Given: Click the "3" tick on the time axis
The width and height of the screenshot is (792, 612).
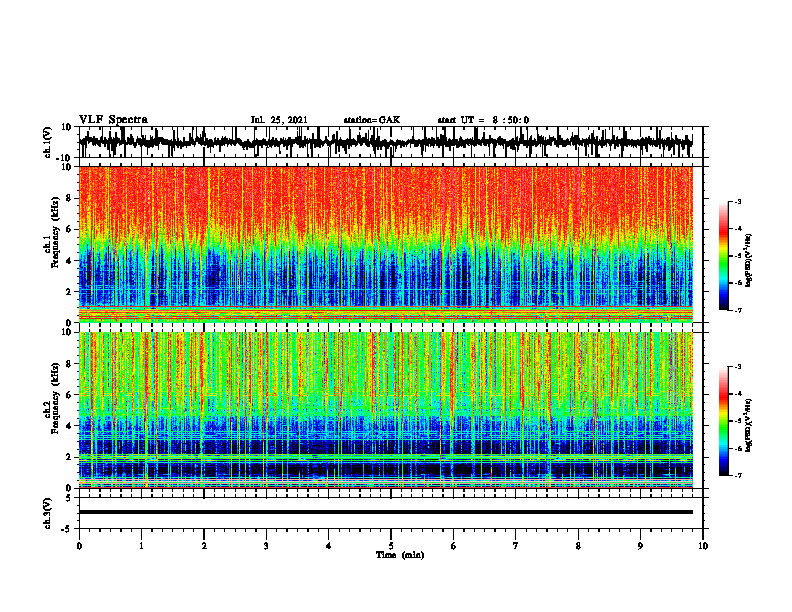Looking at the screenshot, I should point(266,546).
